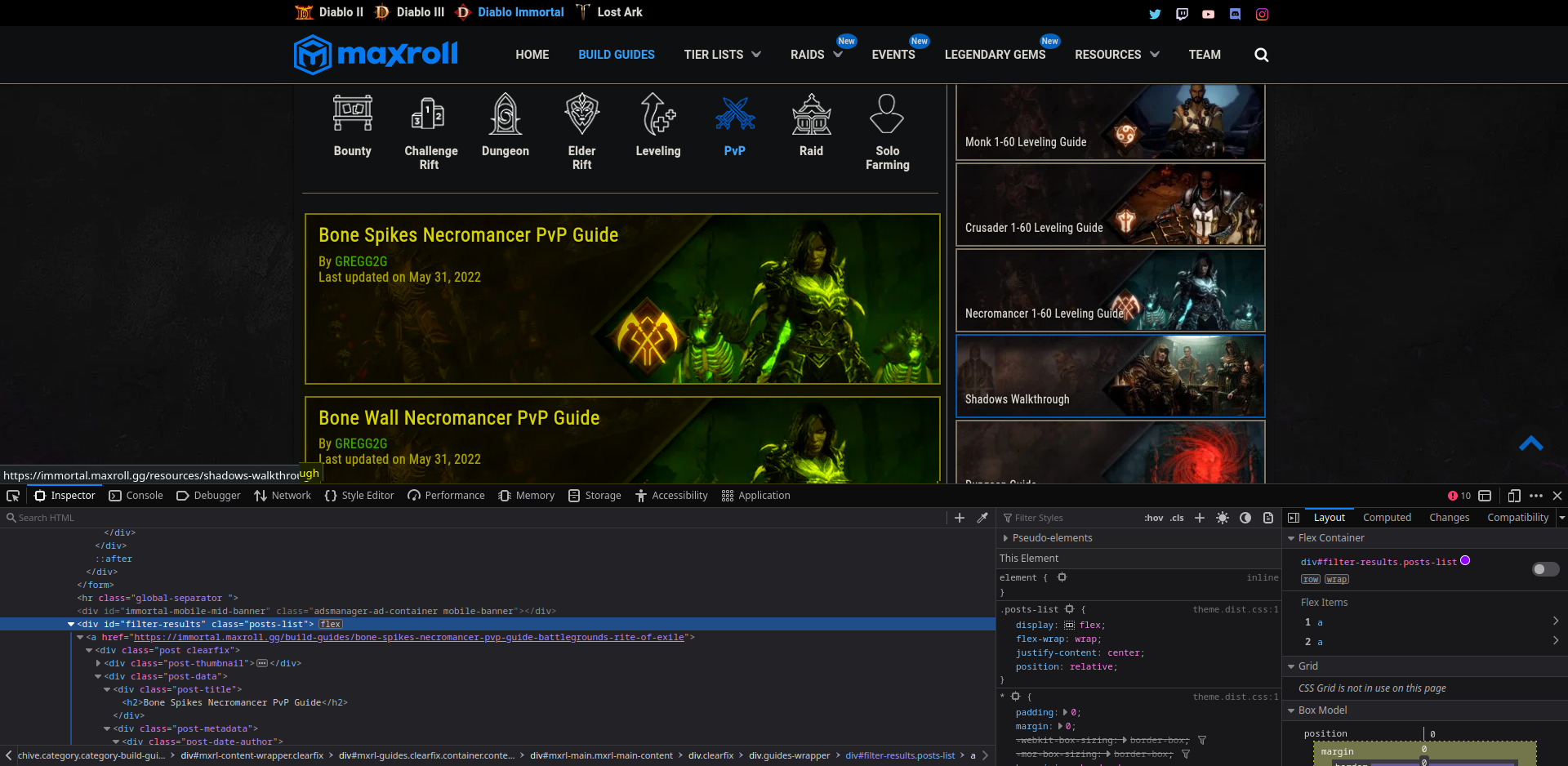Viewport: 1568px width, 766px height.
Task: Open Maxroll Twitter profile icon
Action: 1155,14
